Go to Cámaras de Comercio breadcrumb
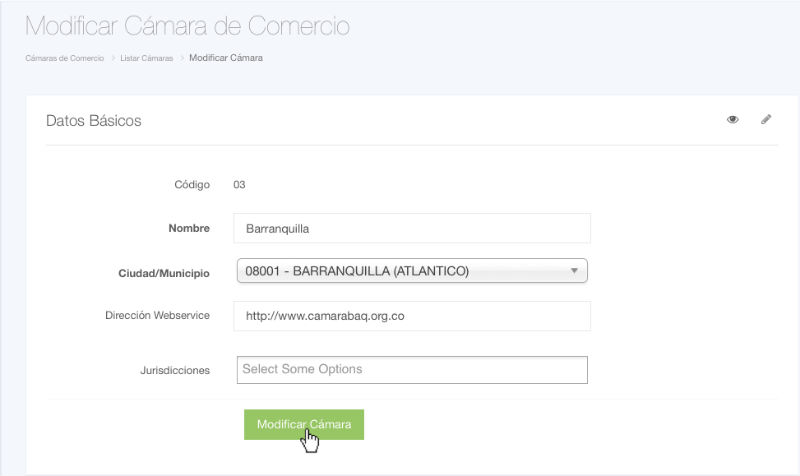 pyautogui.click(x=64, y=58)
